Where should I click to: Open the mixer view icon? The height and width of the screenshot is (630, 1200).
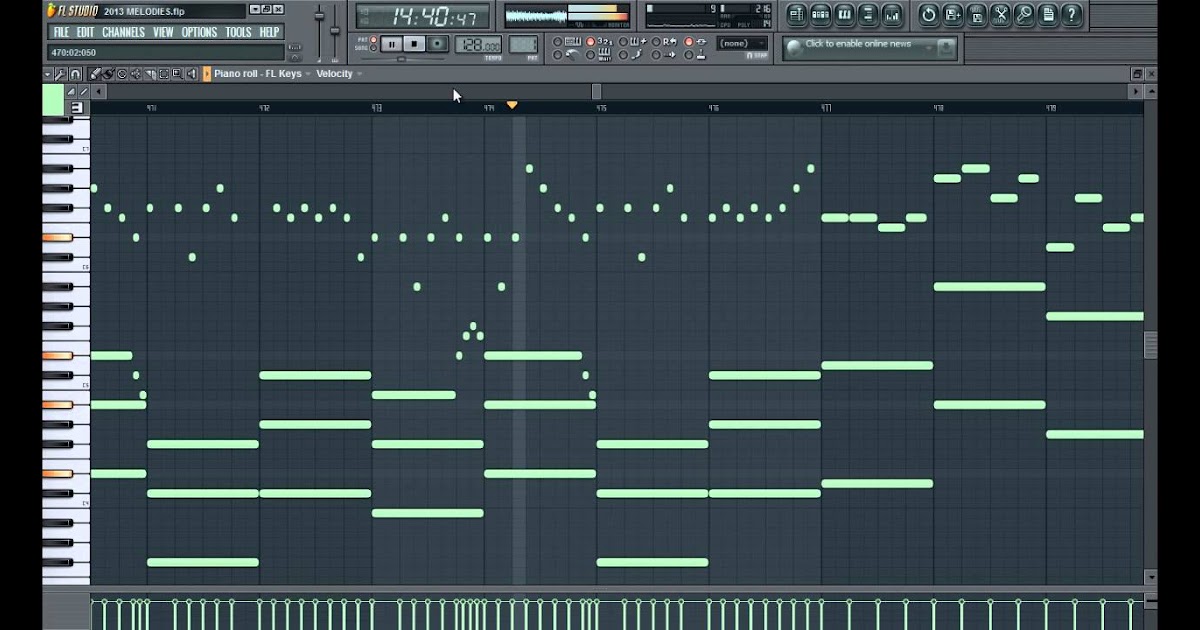(892, 14)
